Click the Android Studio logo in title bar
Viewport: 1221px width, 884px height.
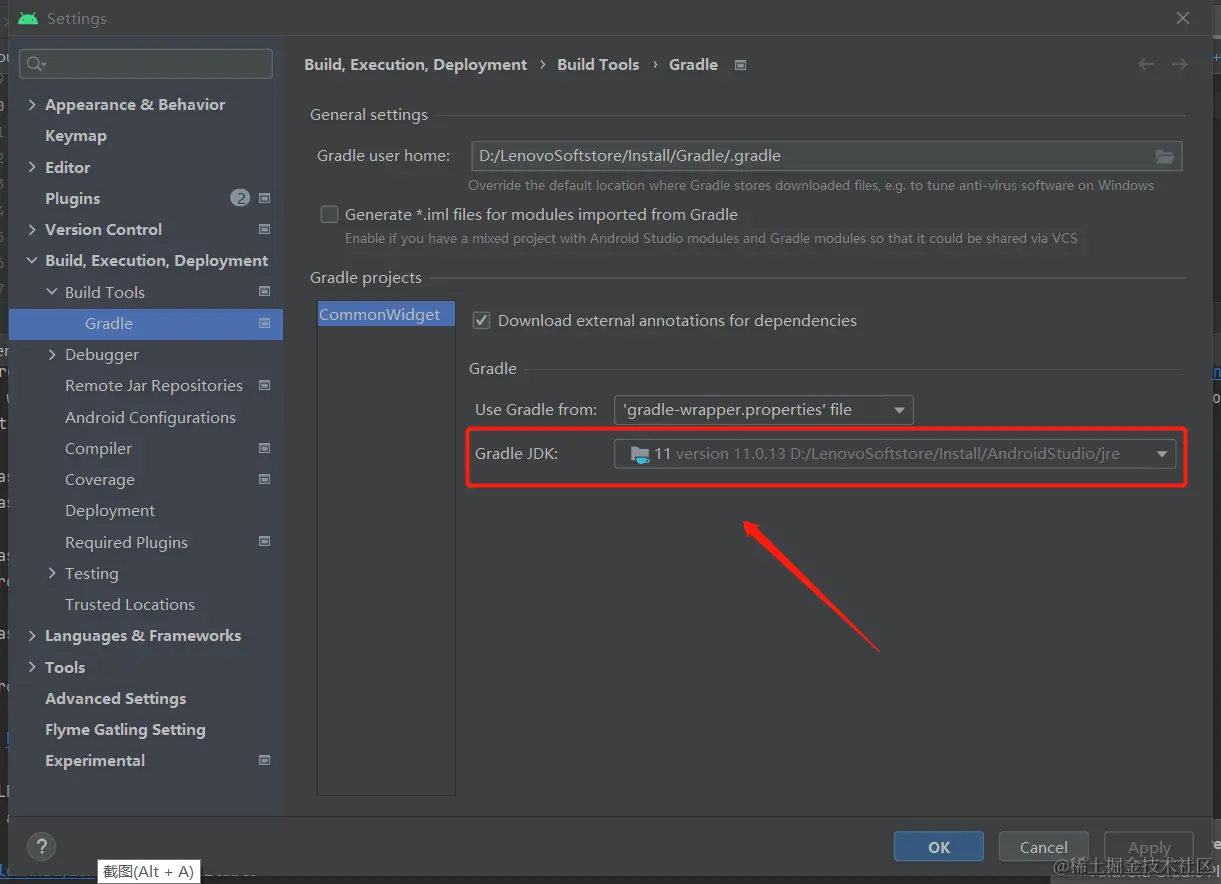(x=28, y=18)
